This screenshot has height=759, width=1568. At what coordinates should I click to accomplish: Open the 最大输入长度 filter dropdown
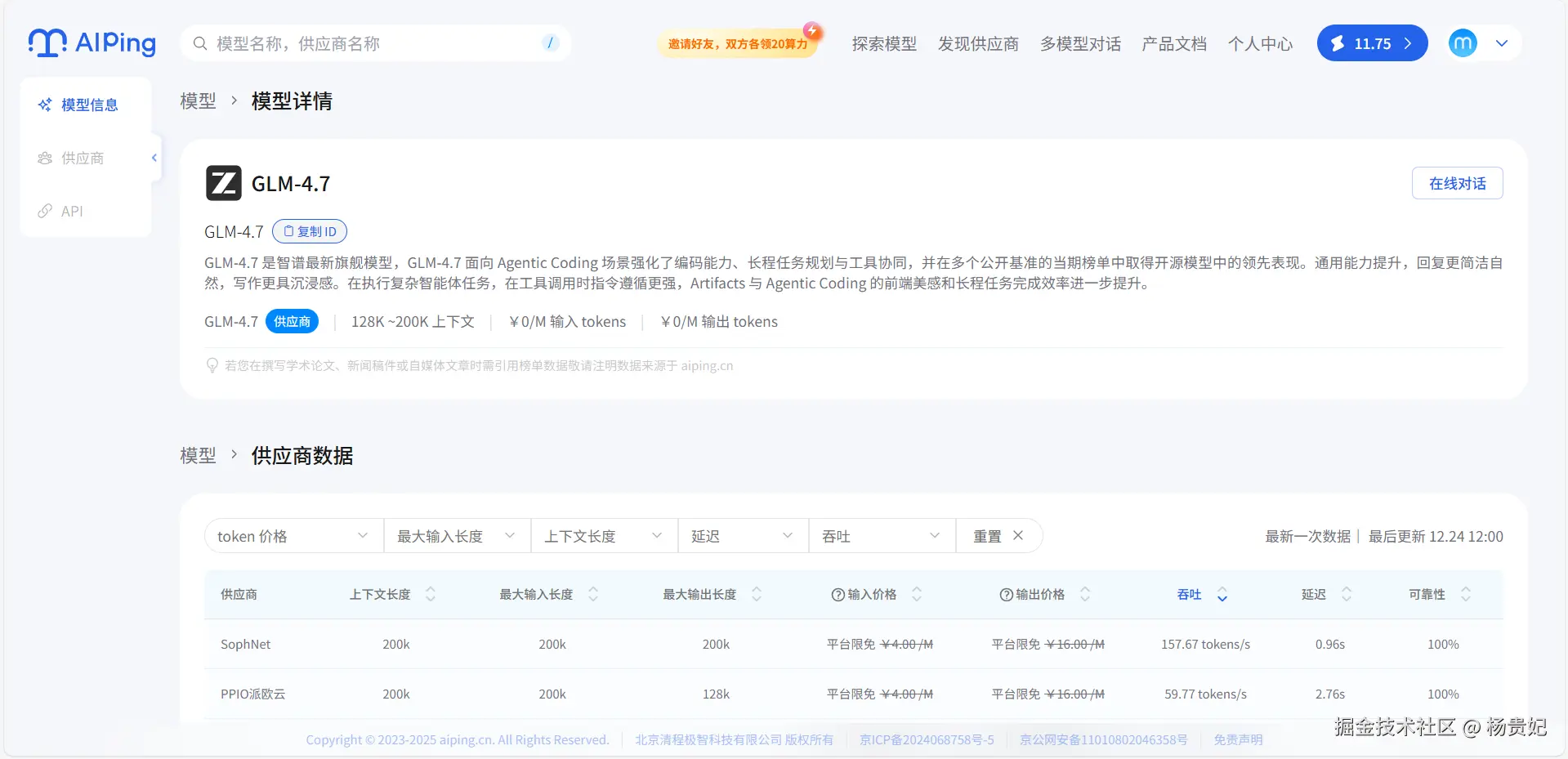[x=458, y=536]
